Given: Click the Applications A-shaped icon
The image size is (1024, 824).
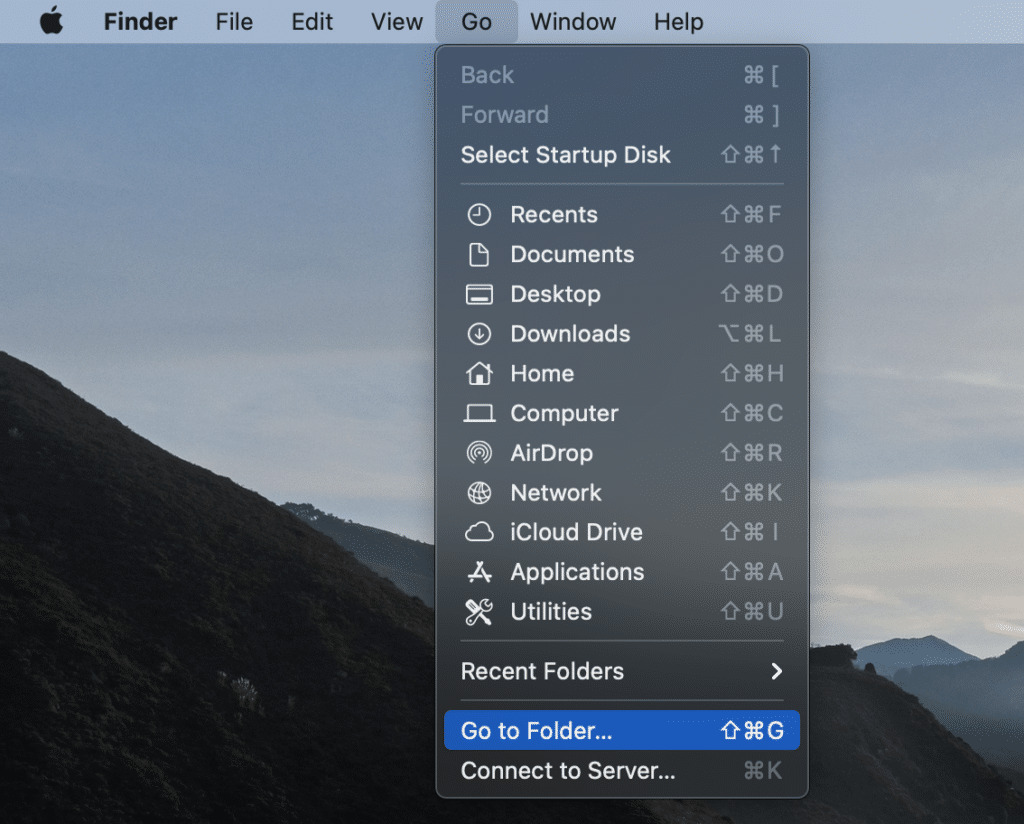Looking at the screenshot, I should click(x=479, y=572).
